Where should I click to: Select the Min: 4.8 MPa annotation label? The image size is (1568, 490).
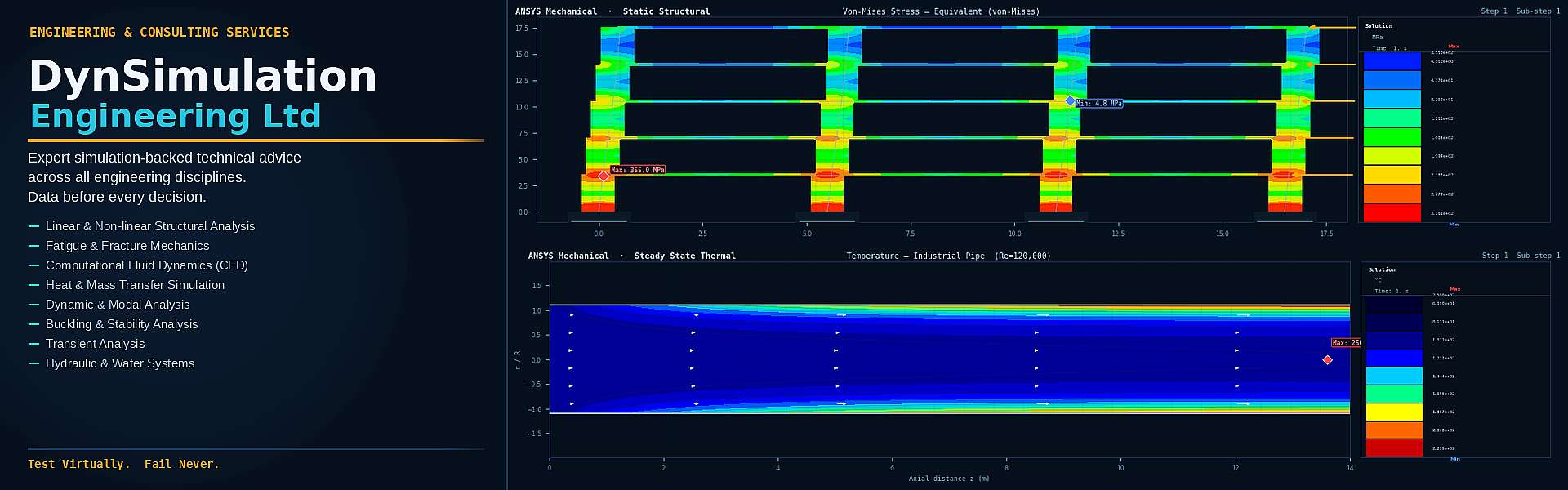[1099, 104]
